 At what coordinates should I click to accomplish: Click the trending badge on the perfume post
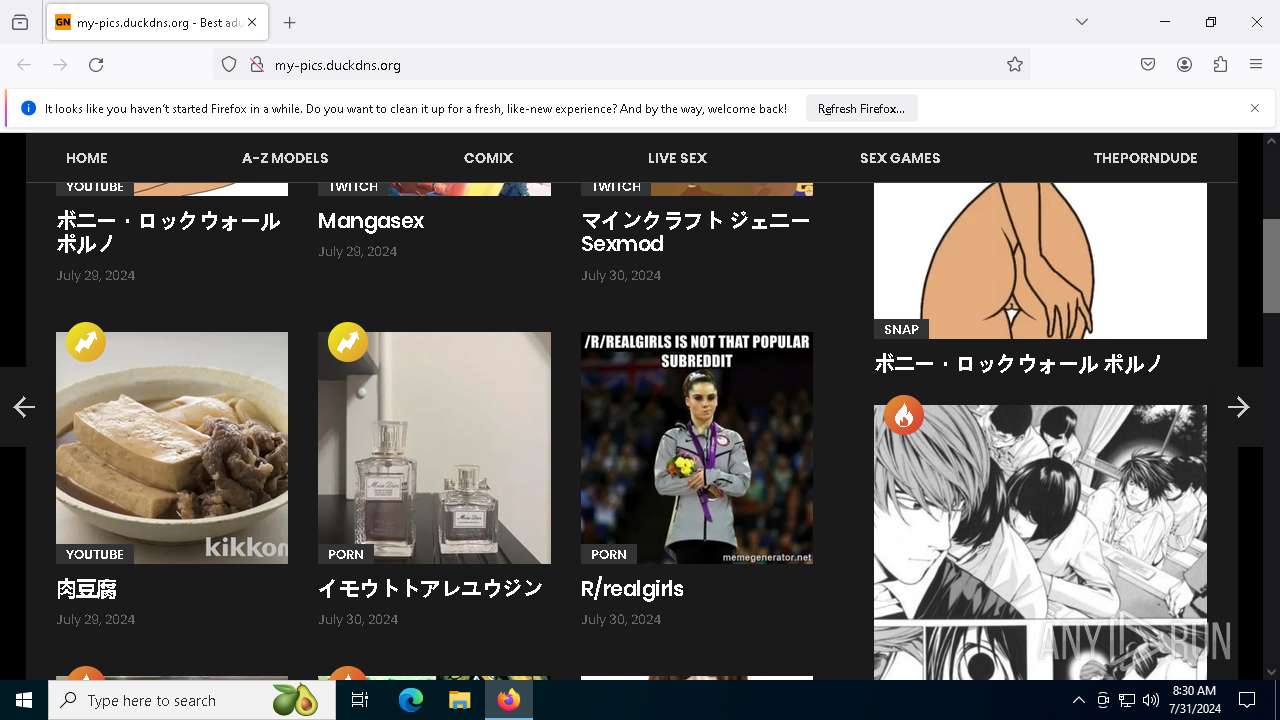pyautogui.click(x=348, y=342)
